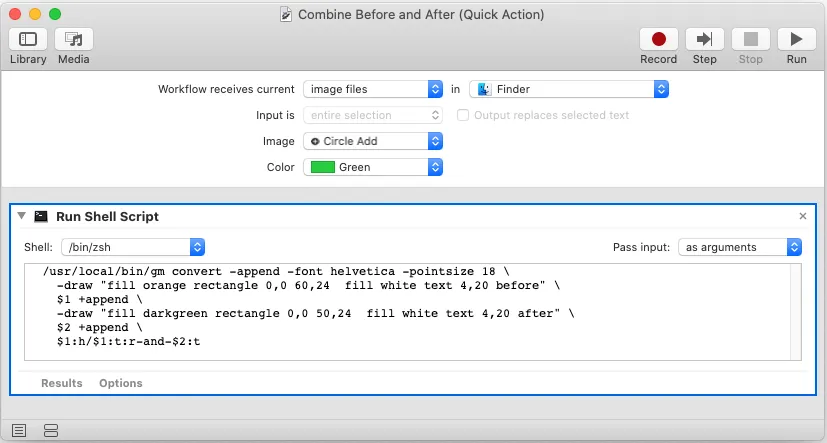This screenshot has height=443, width=827.
Task: Choose a different Image from Circle Add
Action: 373,141
